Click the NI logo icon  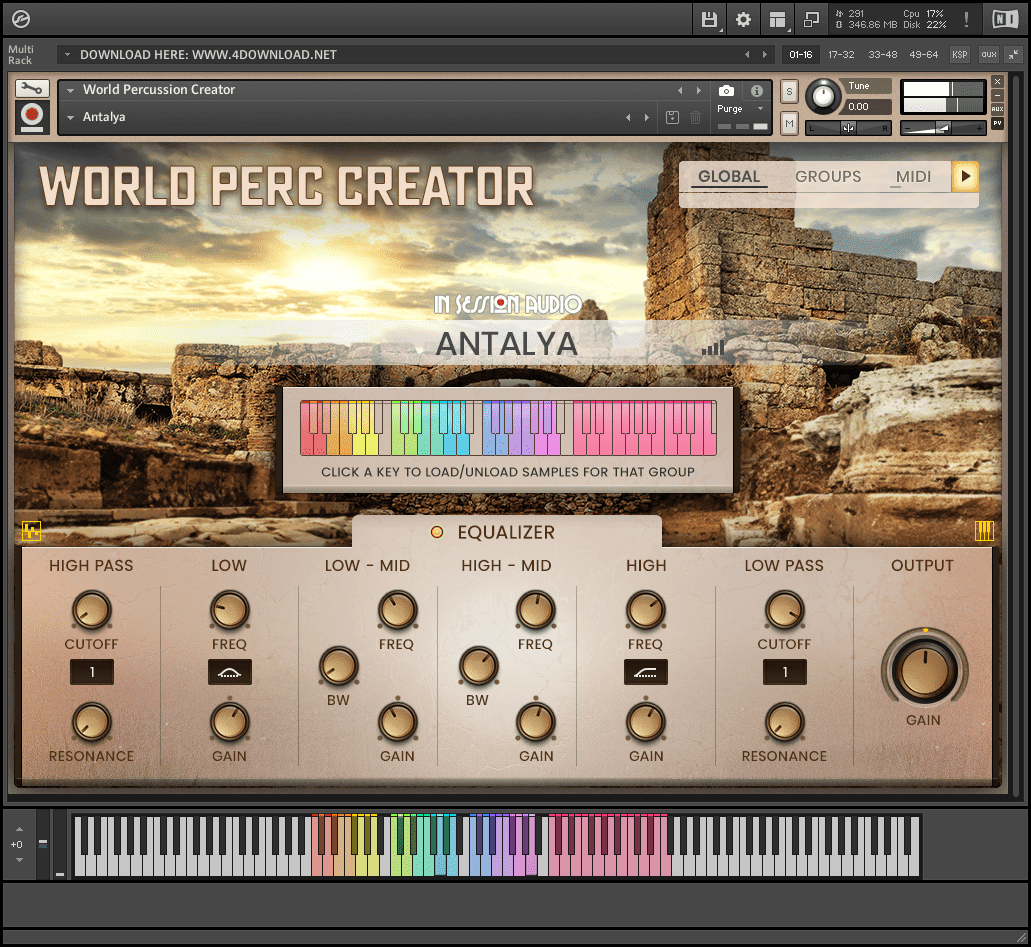pos(1005,20)
